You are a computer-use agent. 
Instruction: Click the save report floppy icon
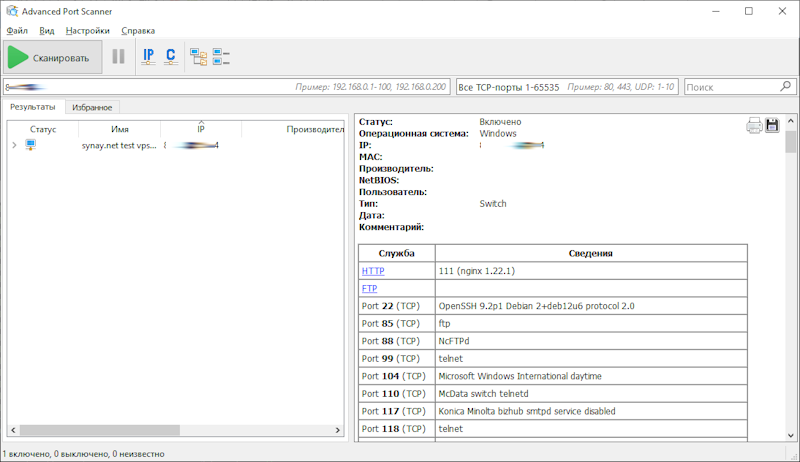tap(772, 125)
